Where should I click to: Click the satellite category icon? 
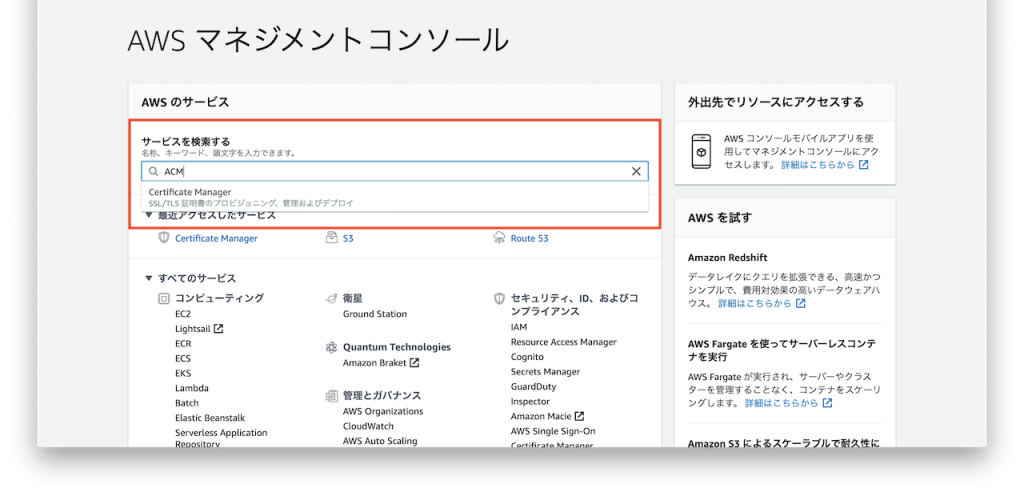332,298
